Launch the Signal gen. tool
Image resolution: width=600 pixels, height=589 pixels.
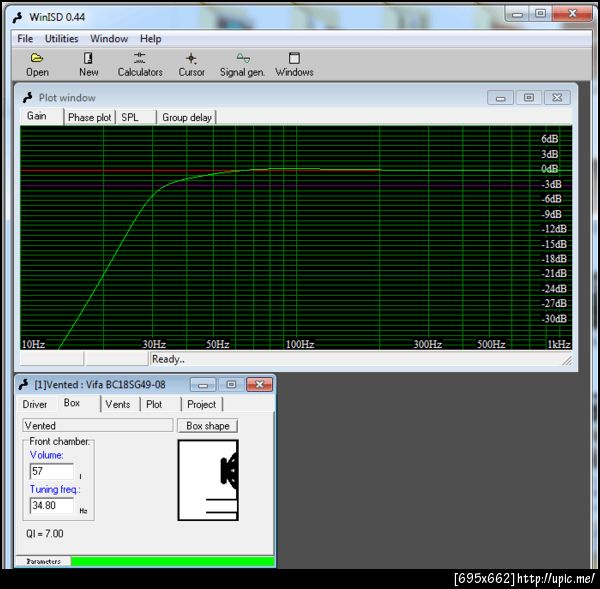click(x=242, y=64)
